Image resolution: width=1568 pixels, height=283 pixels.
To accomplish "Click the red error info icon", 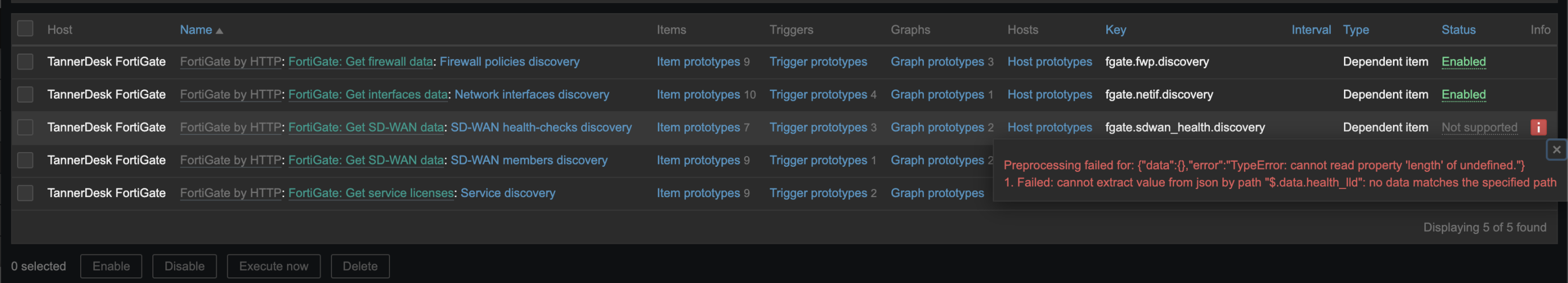I will point(1537,127).
